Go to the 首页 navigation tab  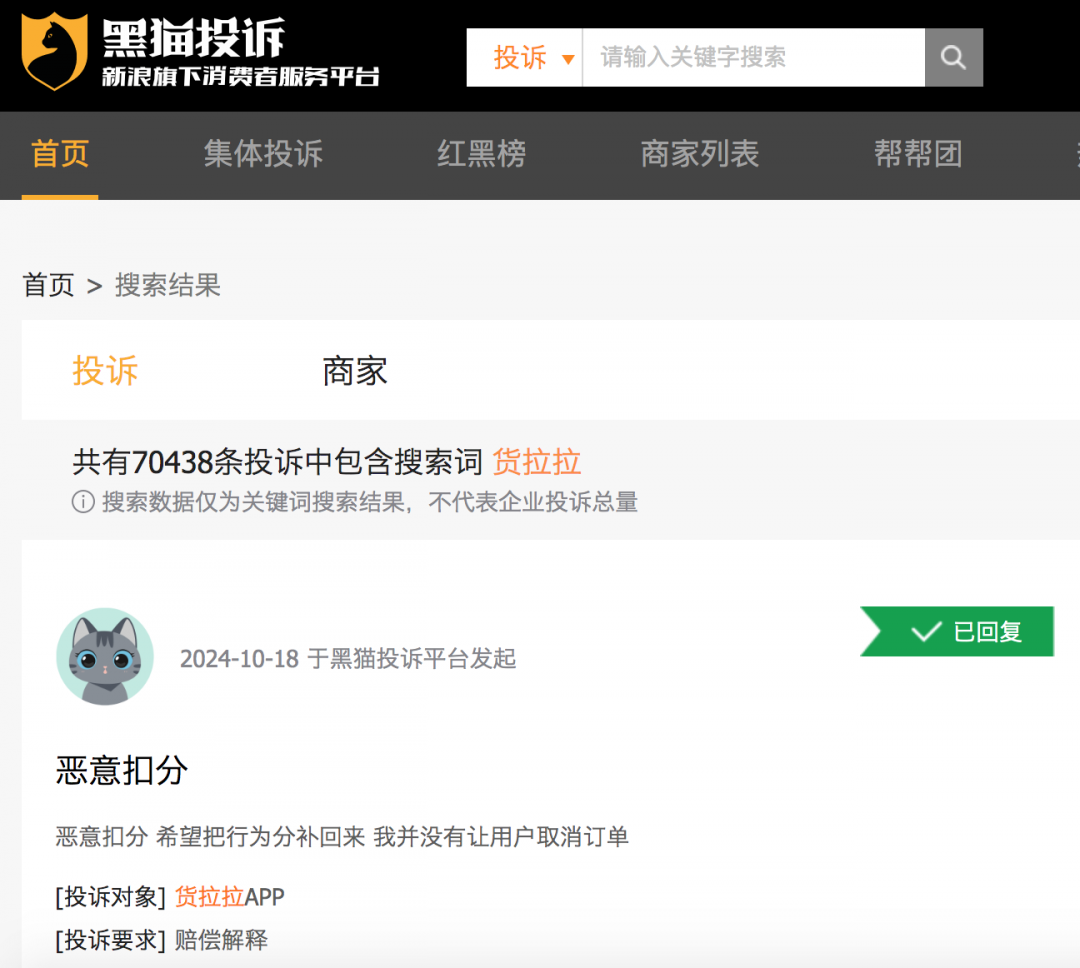(x=60, y=154)
